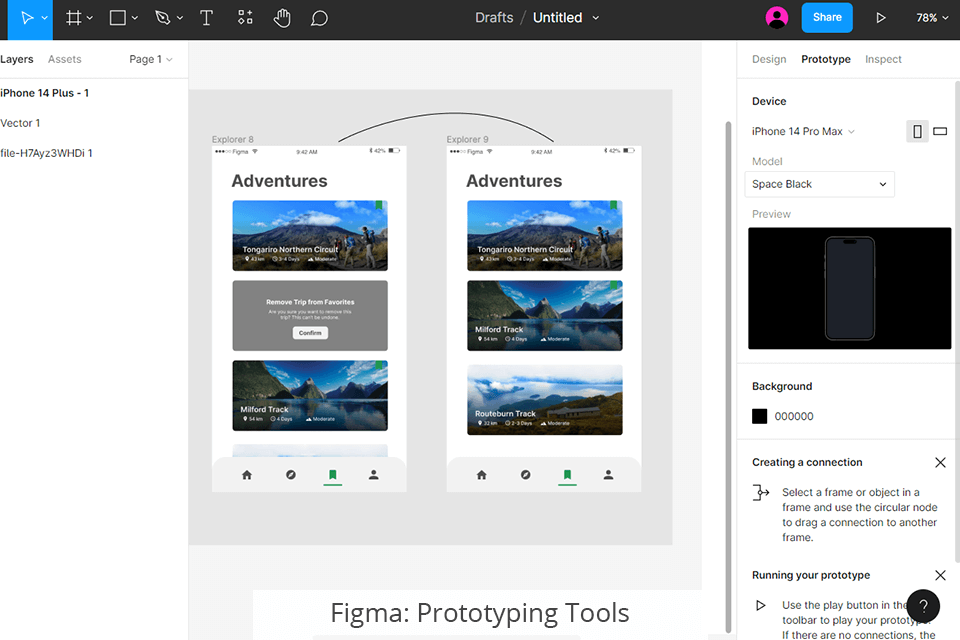Open Space Black model dropdown
The image size is (960, 640).
(819, 184)
